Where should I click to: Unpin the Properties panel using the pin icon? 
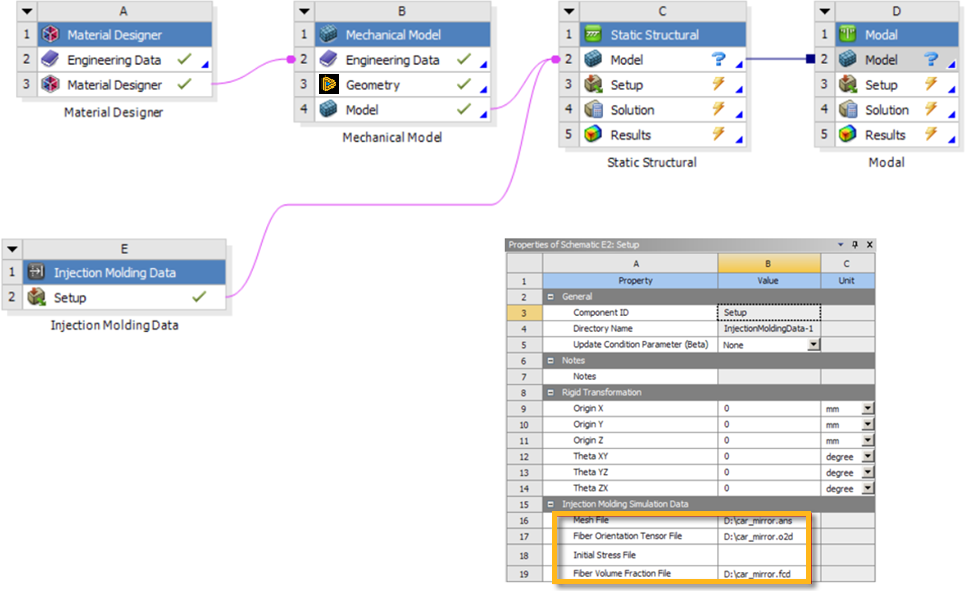click(x=854, y=244)
